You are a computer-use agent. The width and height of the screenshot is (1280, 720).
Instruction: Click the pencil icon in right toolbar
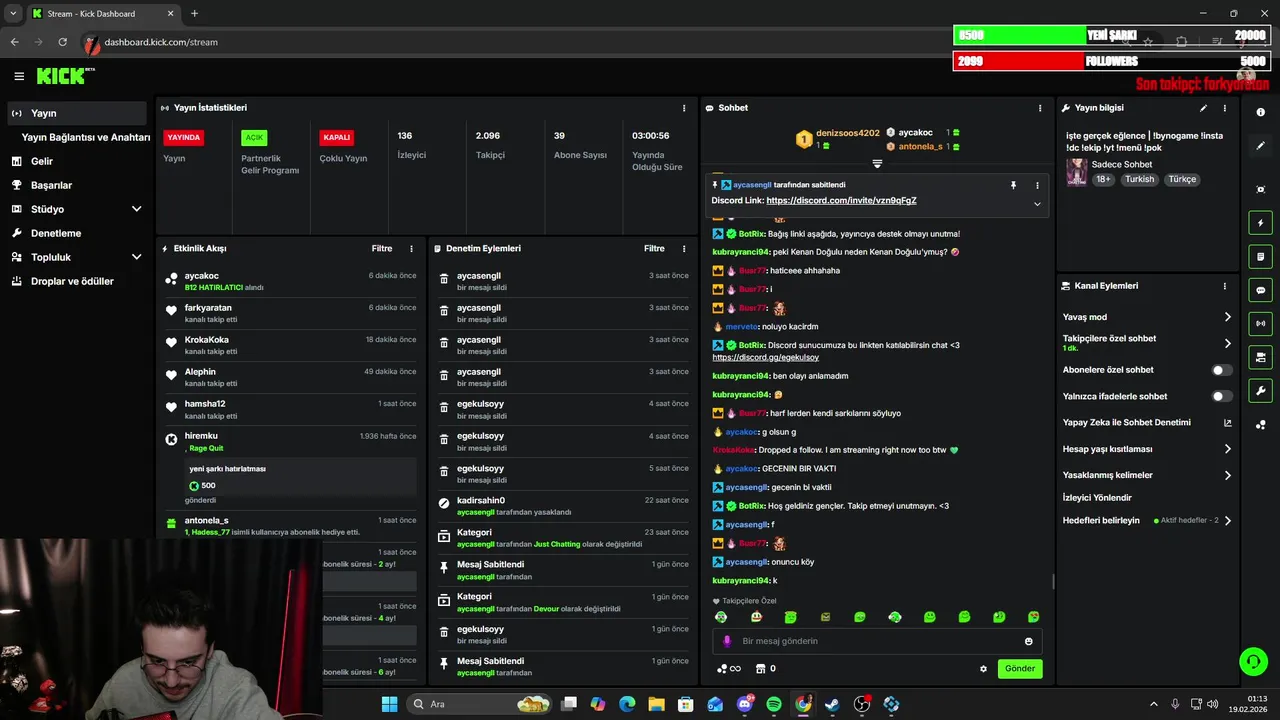1260,146
